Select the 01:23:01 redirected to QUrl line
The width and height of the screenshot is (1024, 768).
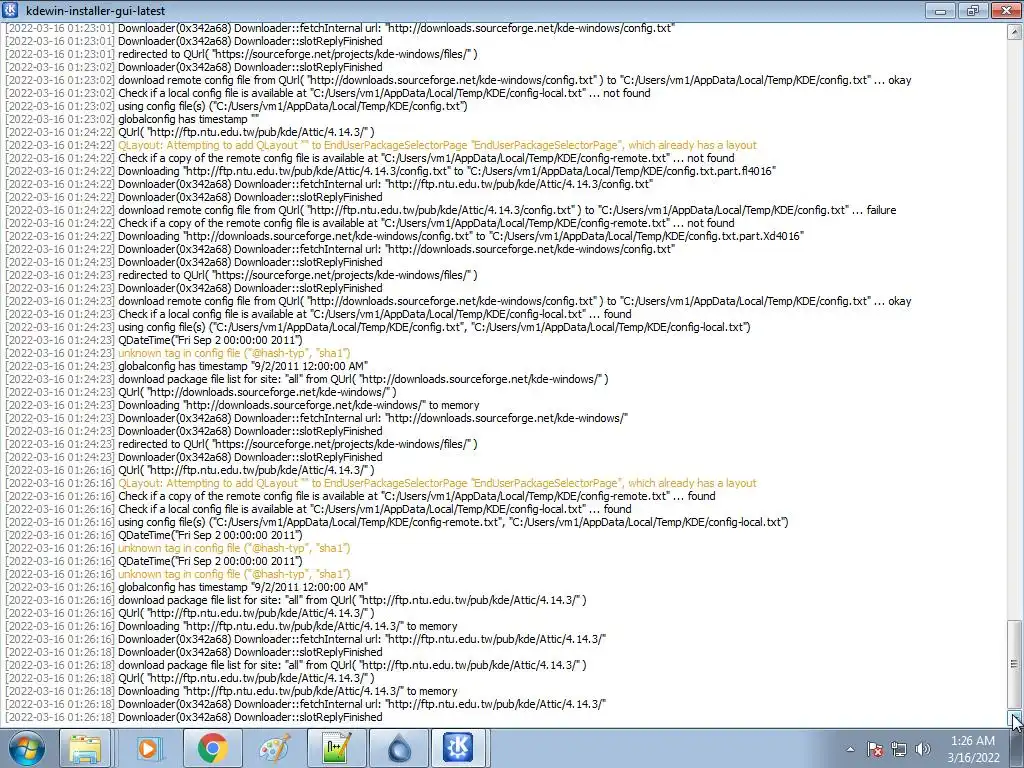tap(242, 54)
